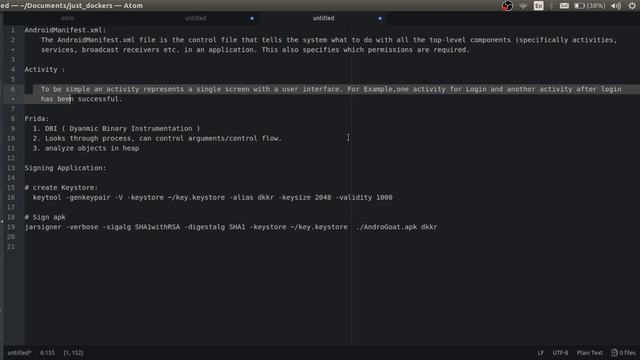This screenshot has width=640, height=360.
Task: Change the 'UTF-8' encoding selector
Action: coord(560,353)
